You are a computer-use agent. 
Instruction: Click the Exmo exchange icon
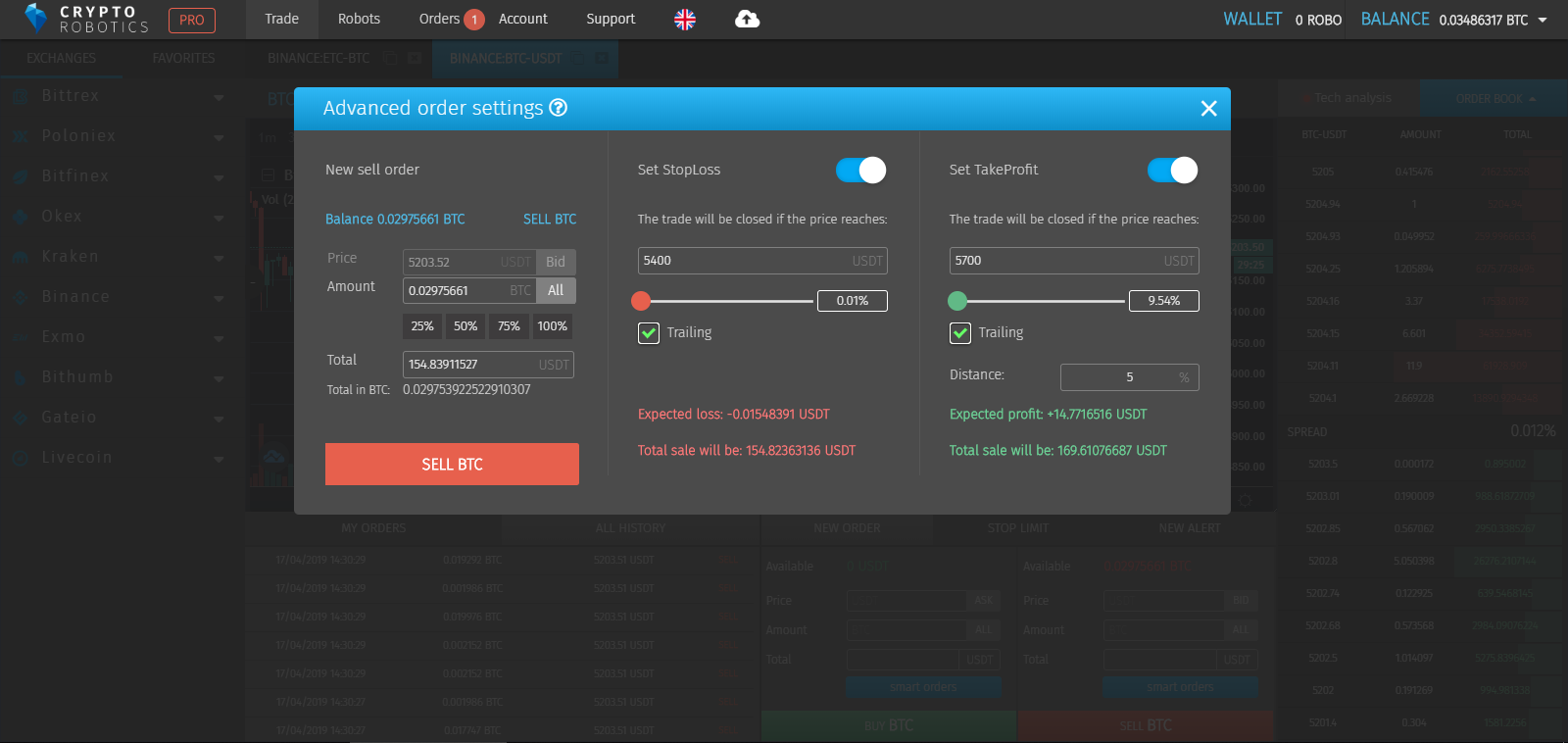[20, 337]
